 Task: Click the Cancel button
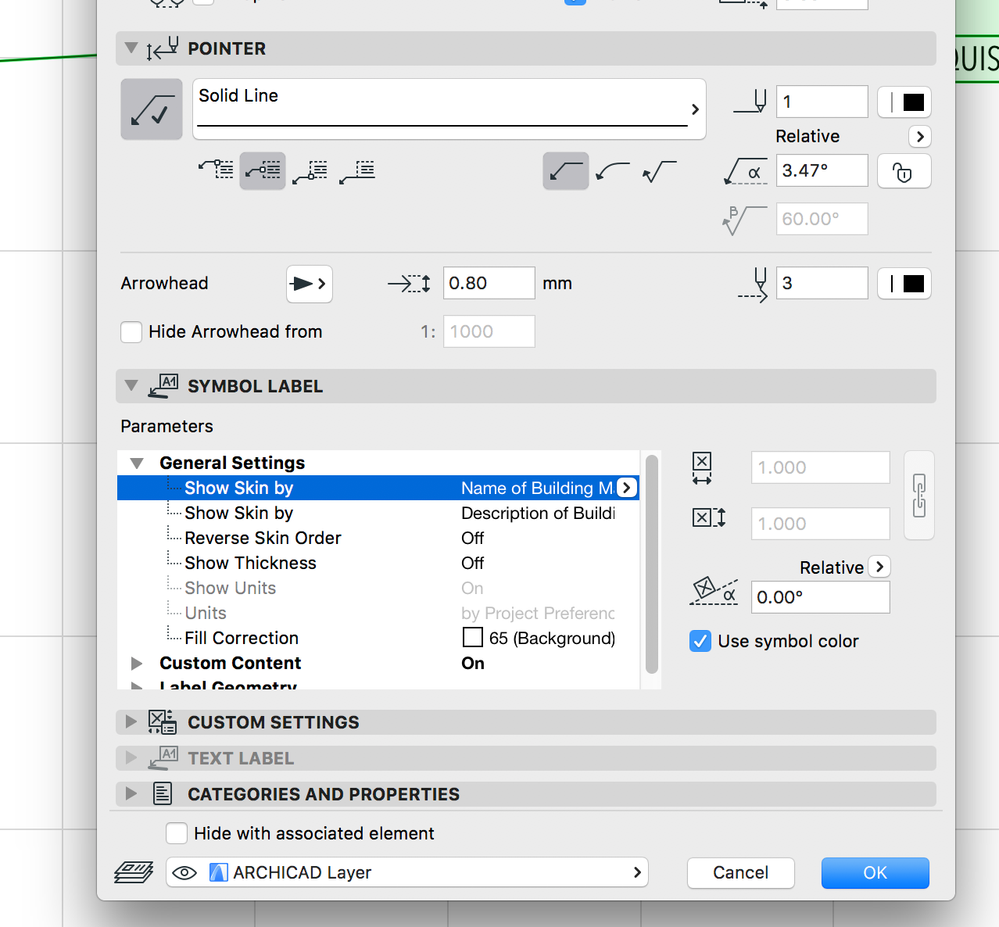pyautogui.click(x=740, y=872)
